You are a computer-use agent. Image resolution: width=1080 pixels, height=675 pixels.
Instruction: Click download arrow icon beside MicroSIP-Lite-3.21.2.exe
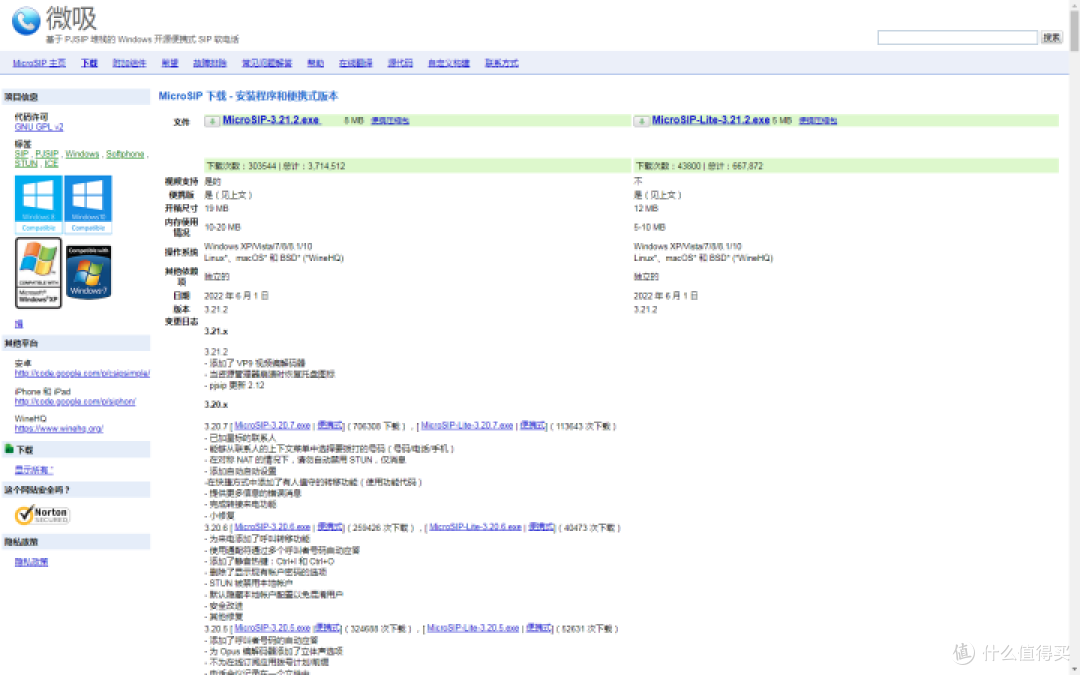(641, 121)
